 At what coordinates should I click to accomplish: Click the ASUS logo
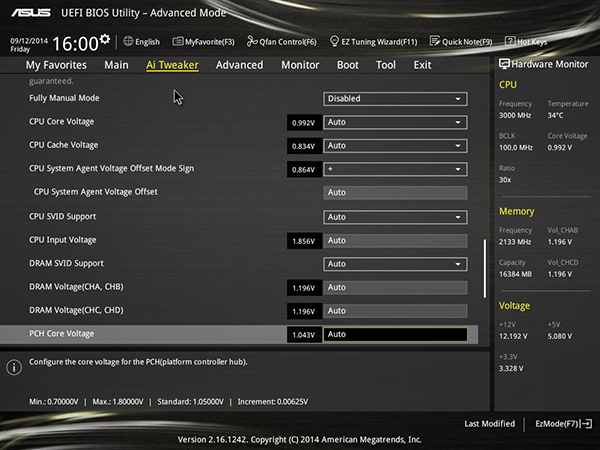[31, 13]
